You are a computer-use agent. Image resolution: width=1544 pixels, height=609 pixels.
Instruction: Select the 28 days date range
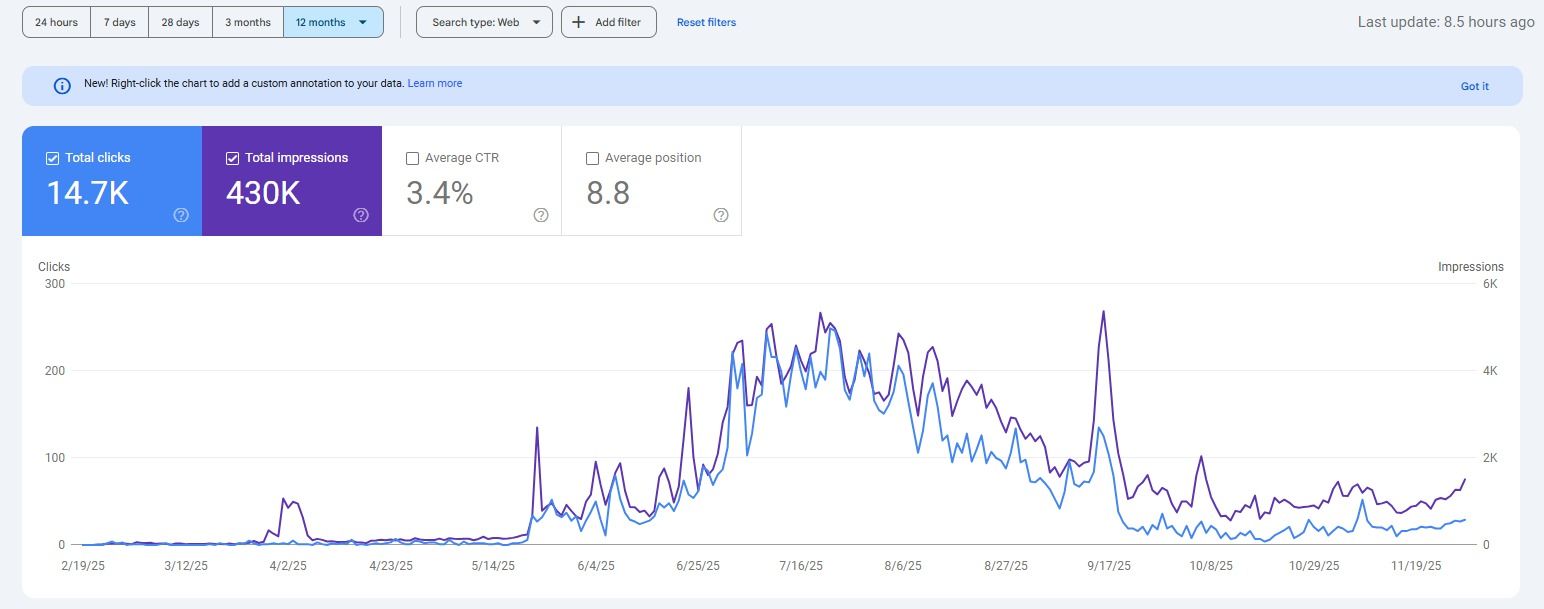180,22
